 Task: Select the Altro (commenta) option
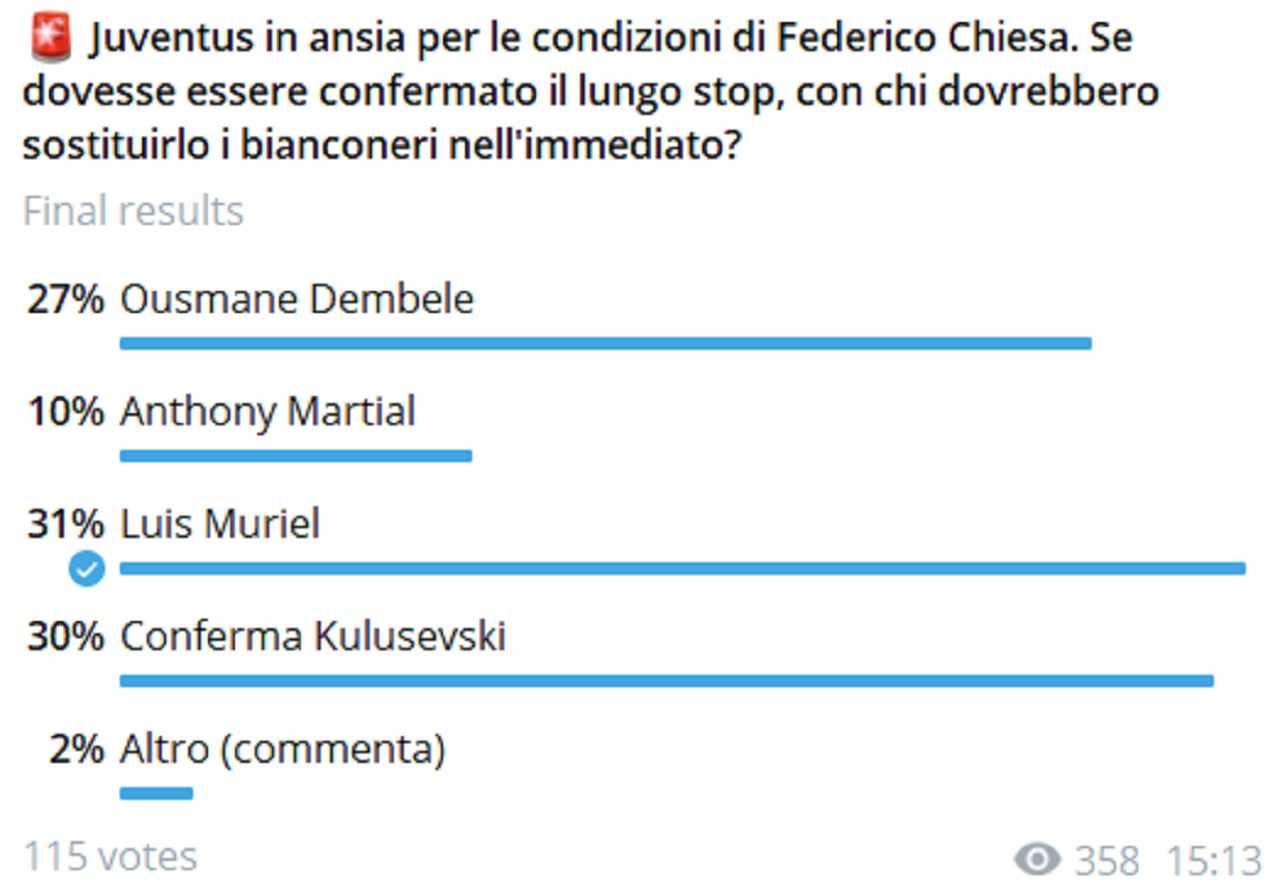click(x=282, y=749)
